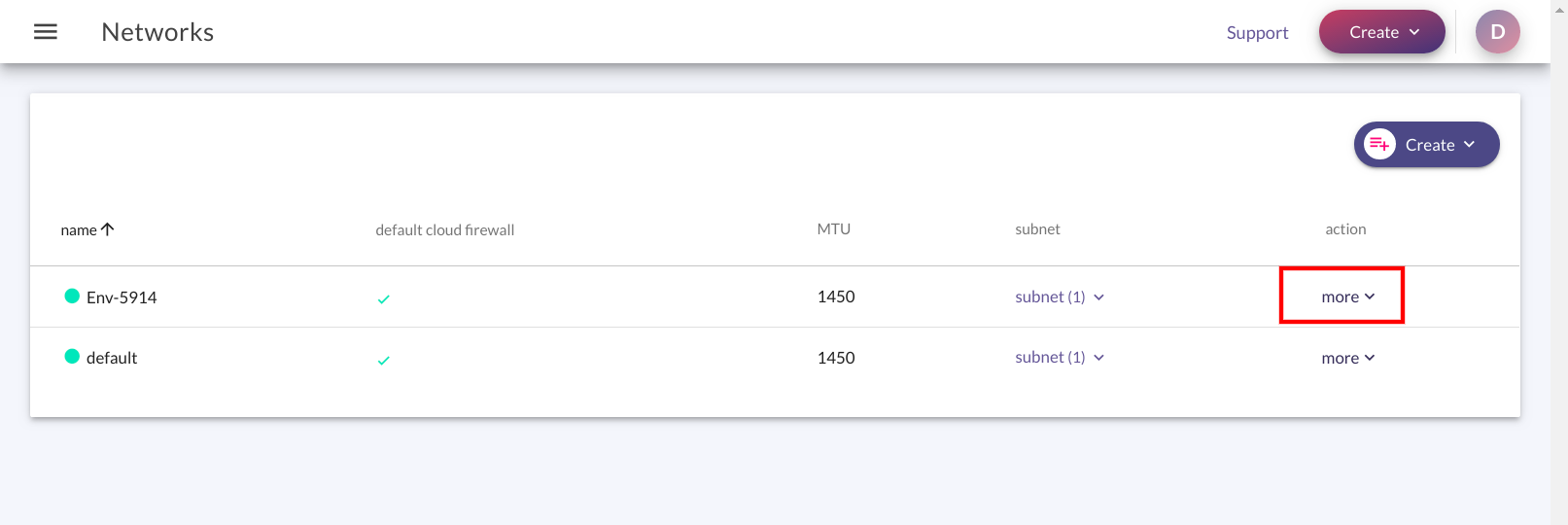Open more actions for Env-5914
This screenshot has height=525, width=1568.
pos(1348,297)
